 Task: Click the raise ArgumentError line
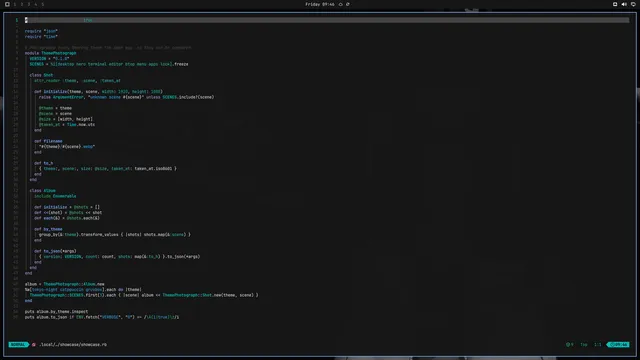tap(127, 97)
